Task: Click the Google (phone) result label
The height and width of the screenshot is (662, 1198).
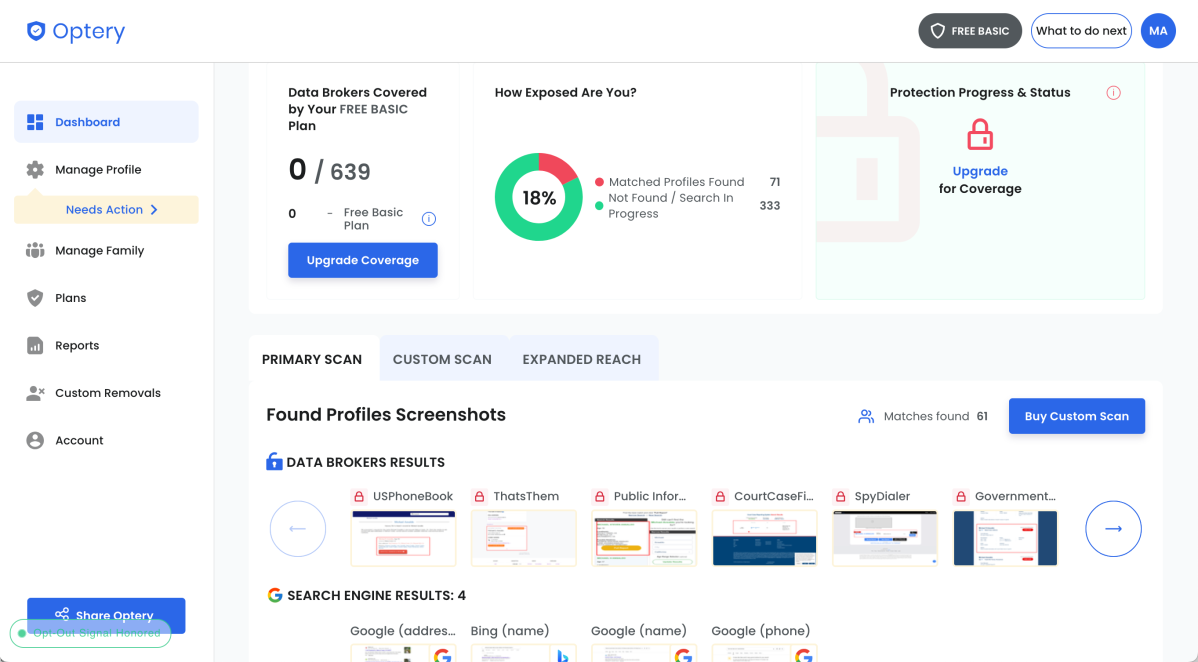Action: [760, 631]
